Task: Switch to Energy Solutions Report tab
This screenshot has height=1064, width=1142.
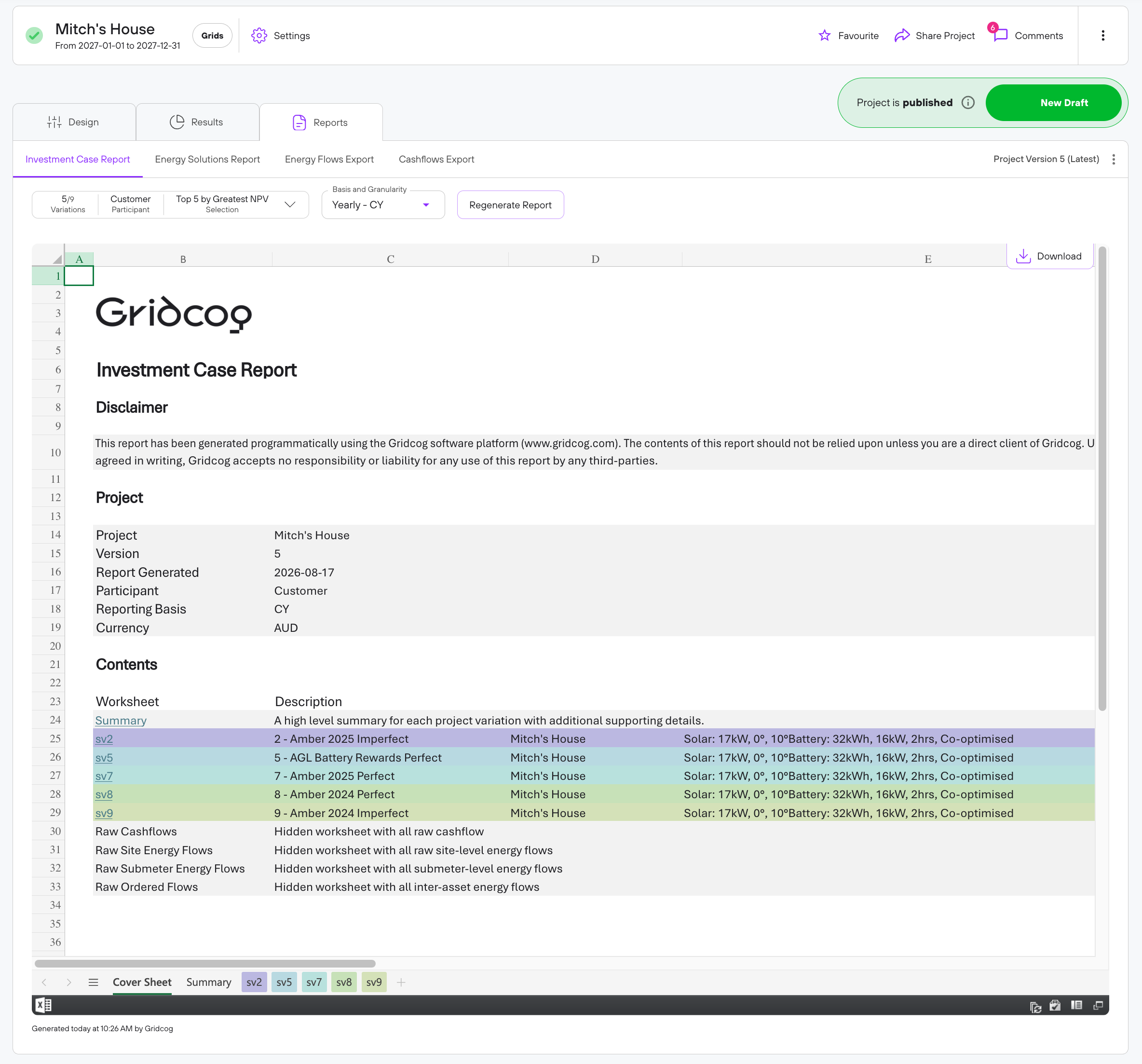Action: click(207, 159)
